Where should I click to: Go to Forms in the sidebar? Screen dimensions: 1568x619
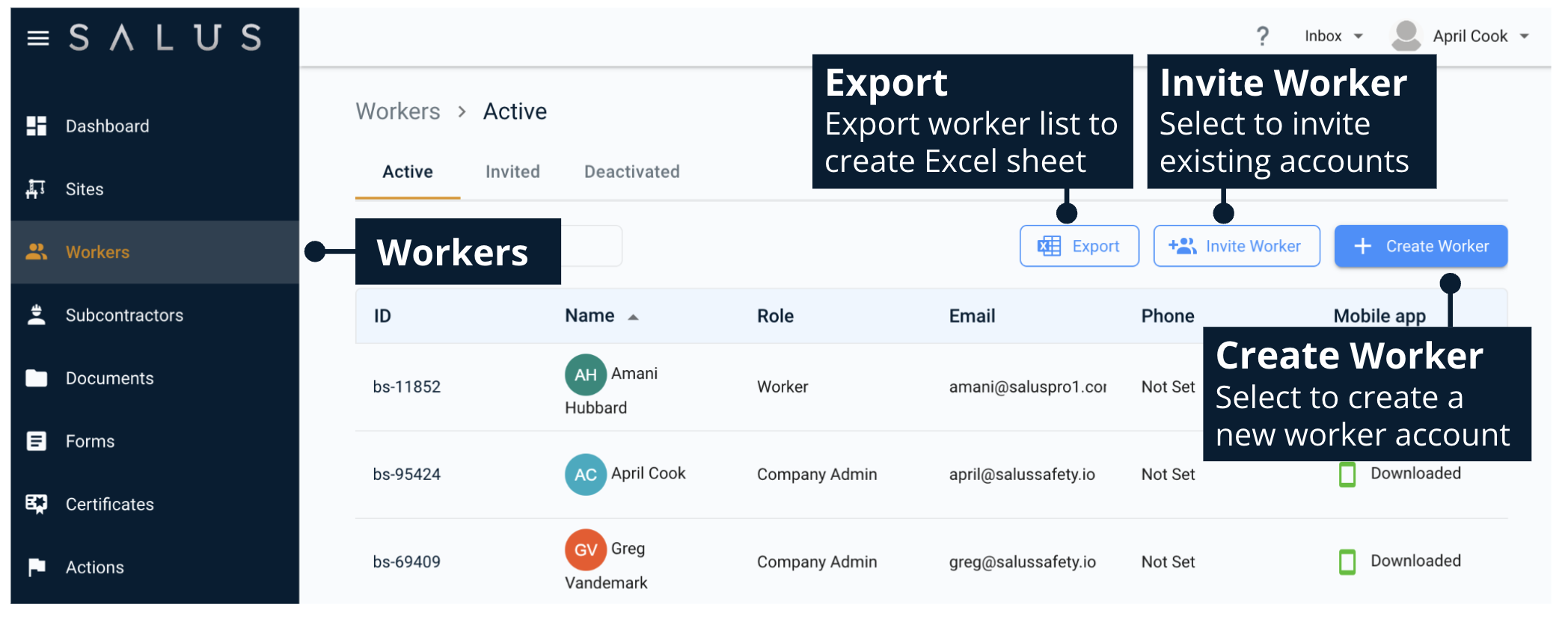coord(90,441)
